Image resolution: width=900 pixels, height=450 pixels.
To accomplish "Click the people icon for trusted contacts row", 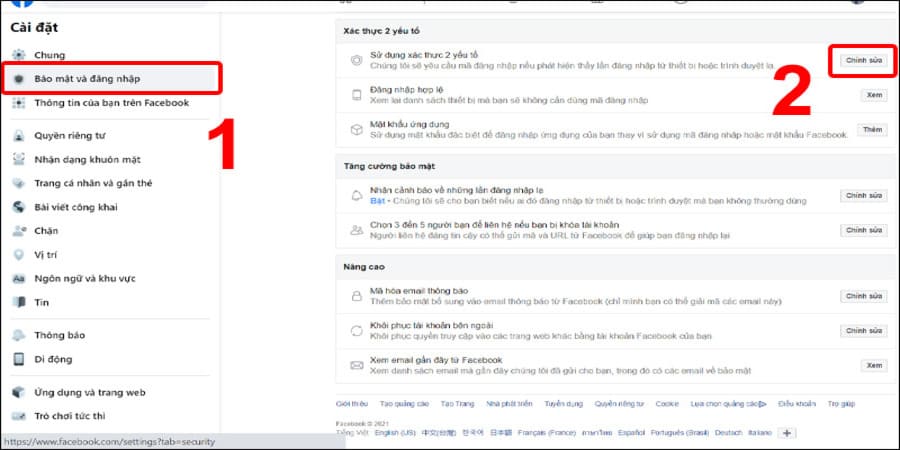I will coord(356,230).
